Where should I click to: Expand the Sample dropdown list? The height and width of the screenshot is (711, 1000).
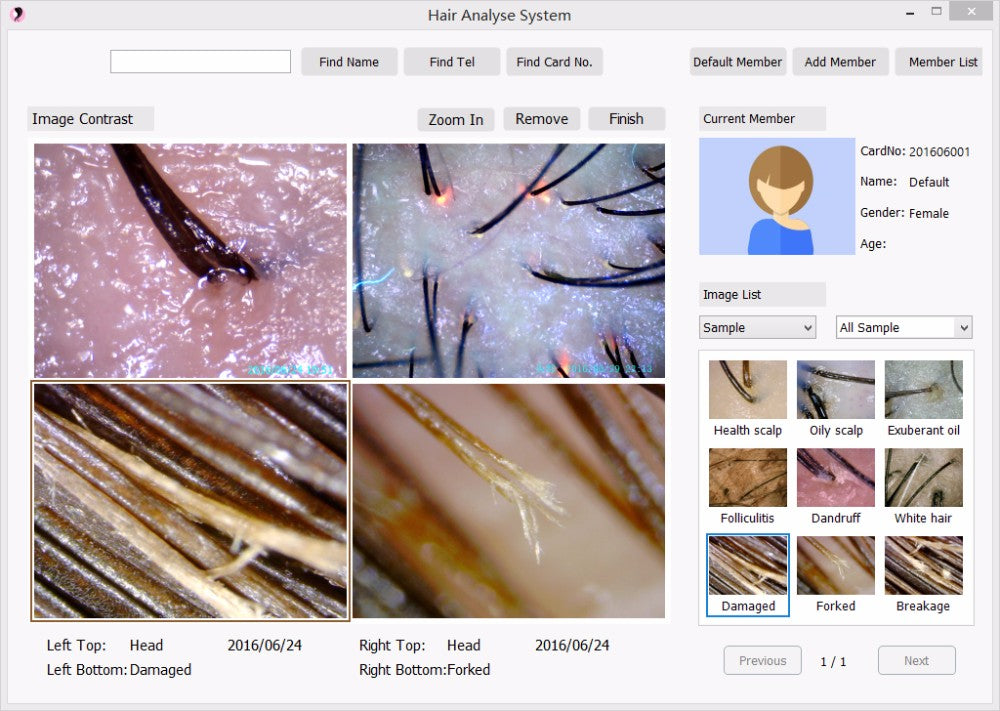757,328
